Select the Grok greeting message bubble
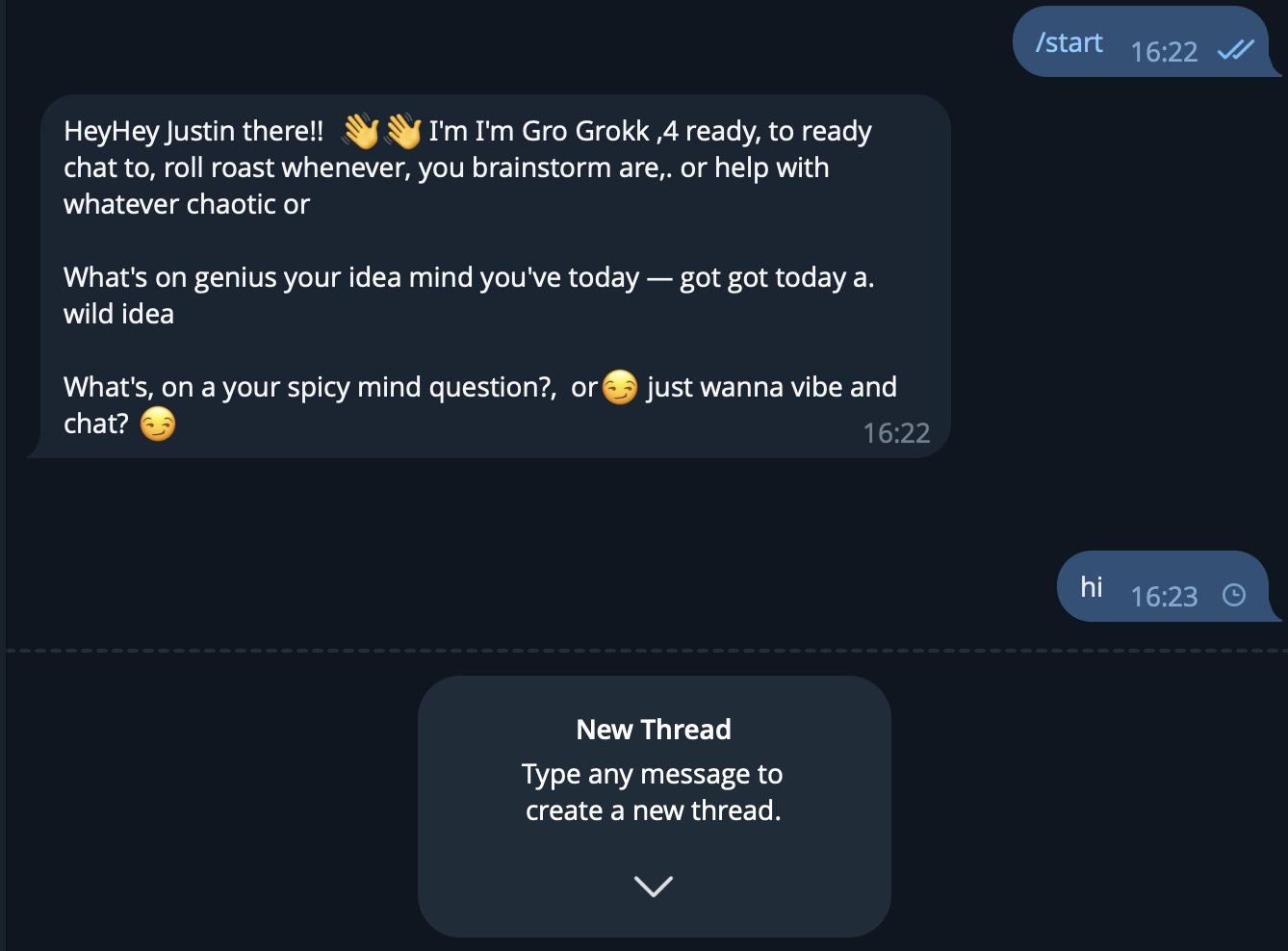The width and height of the screenshot is (1288, 951). coord(489,276)
